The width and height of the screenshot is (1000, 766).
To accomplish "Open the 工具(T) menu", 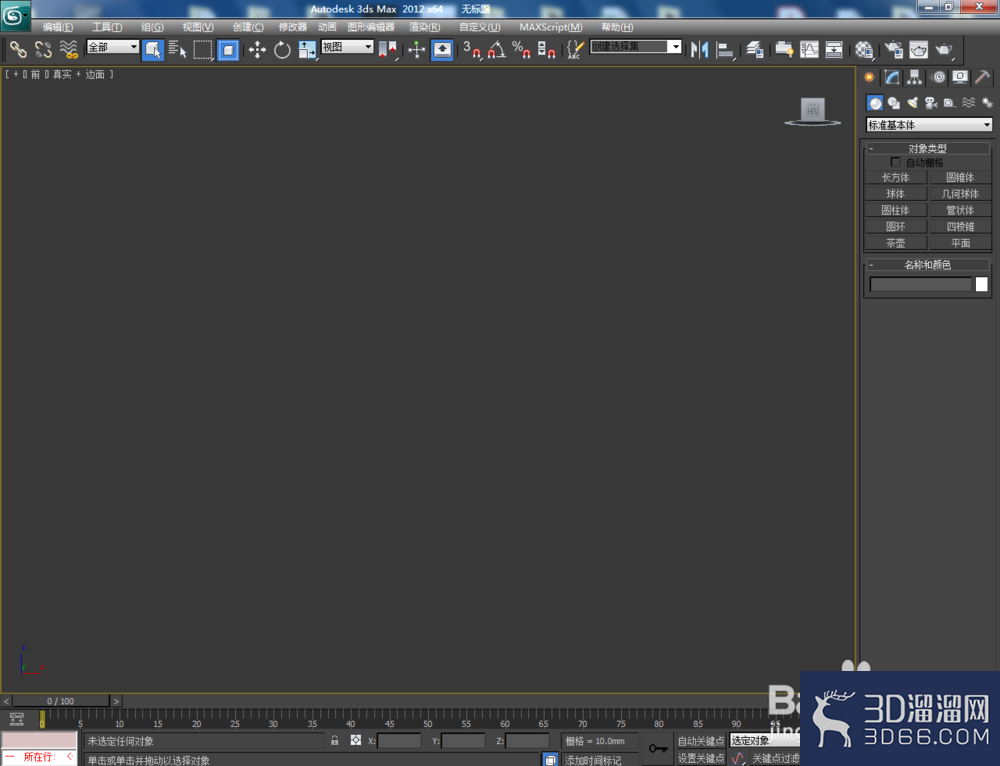I will (107, 27).
